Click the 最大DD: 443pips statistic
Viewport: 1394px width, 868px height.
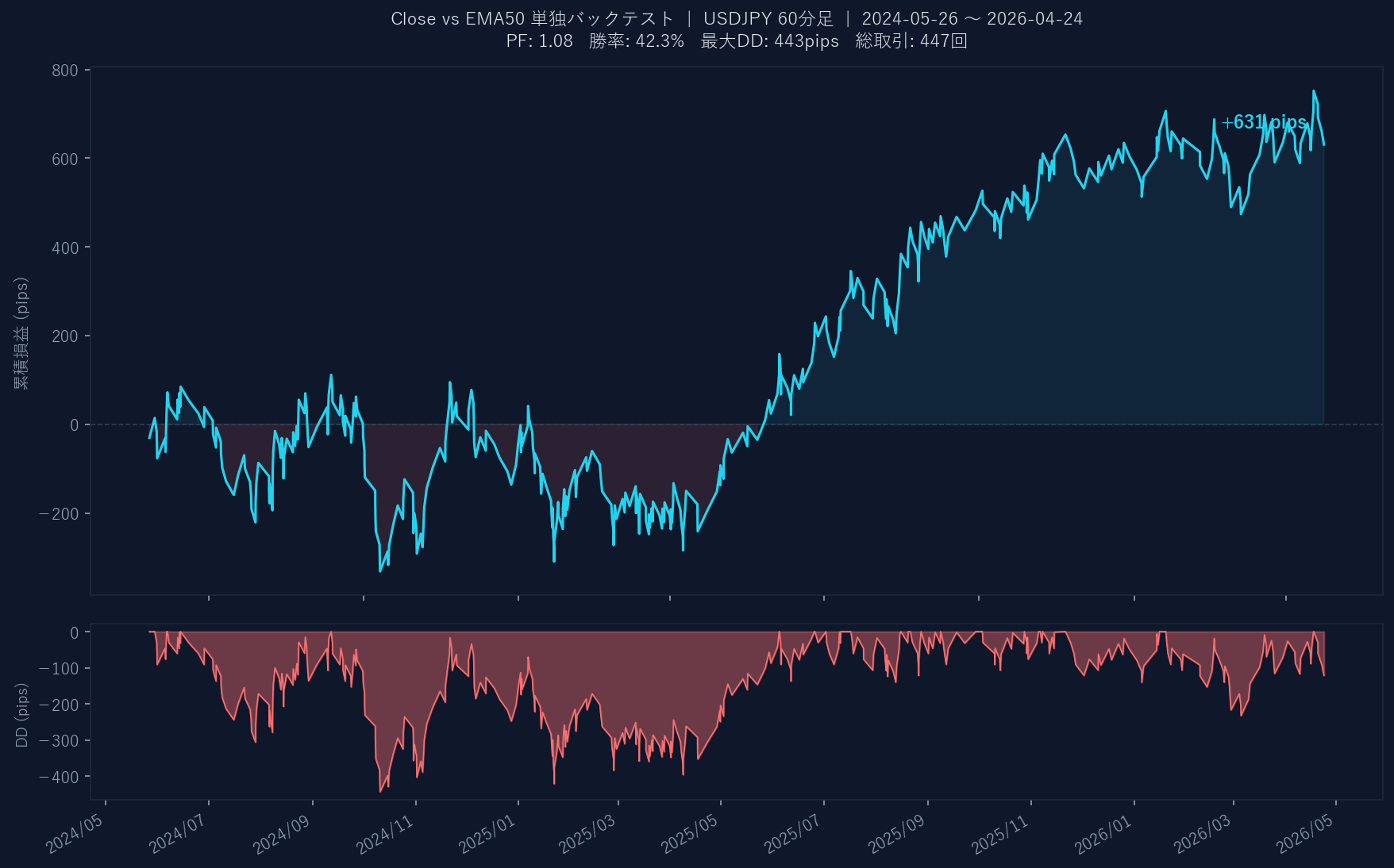pos(769,41)
